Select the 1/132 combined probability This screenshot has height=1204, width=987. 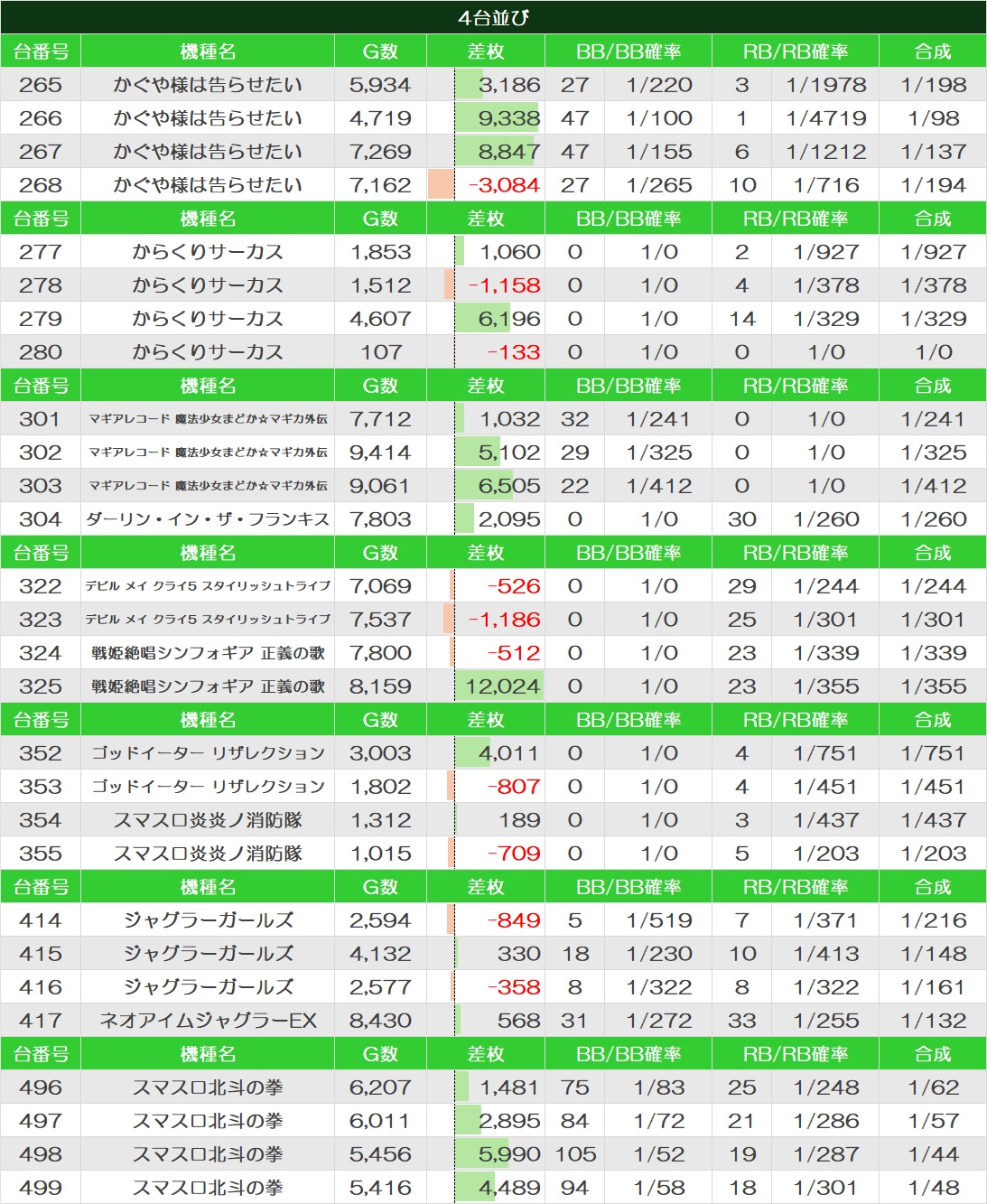click(934, 1021)
